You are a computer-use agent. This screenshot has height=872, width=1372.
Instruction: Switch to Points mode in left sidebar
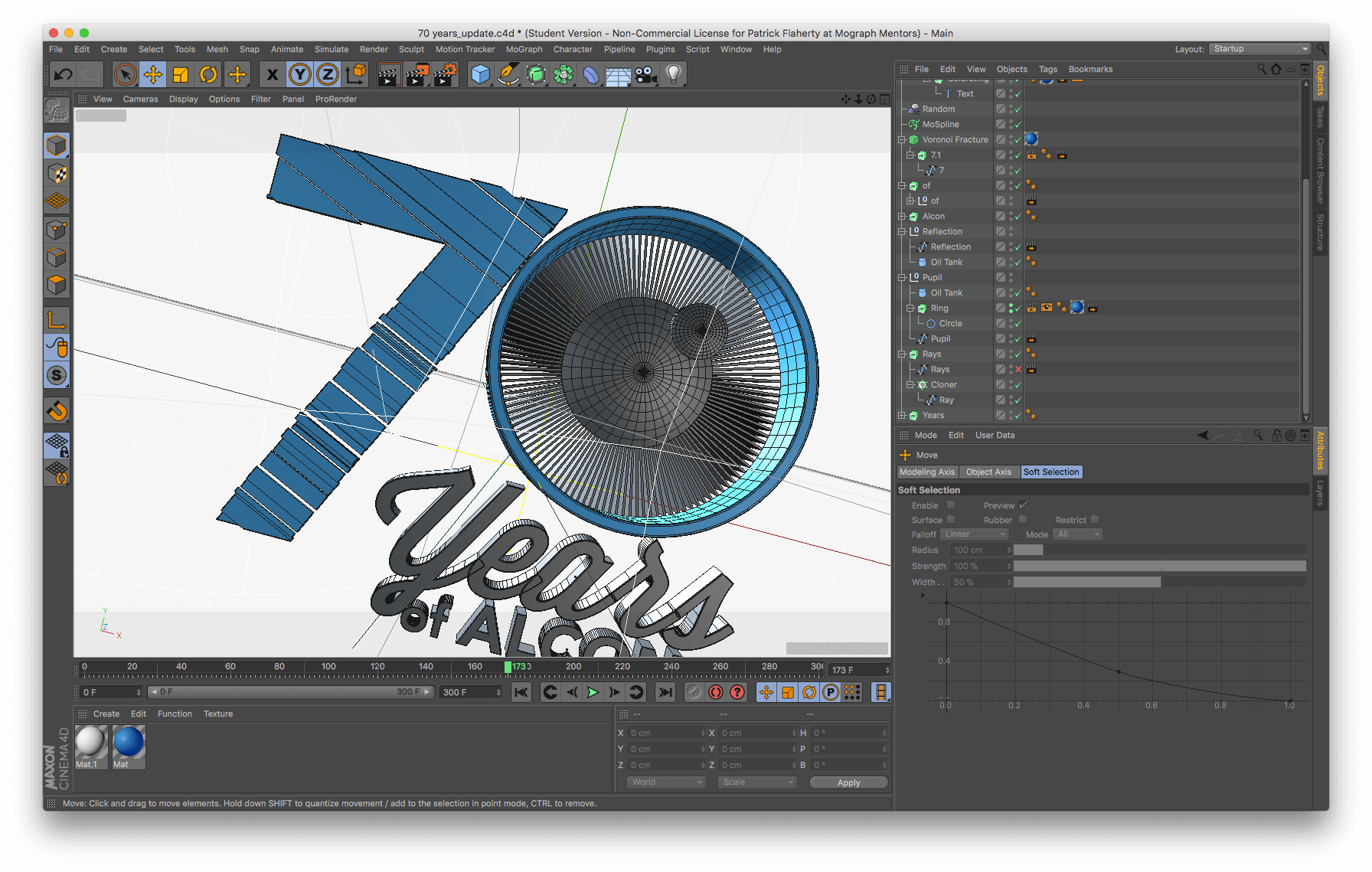(x=57, y=230)
